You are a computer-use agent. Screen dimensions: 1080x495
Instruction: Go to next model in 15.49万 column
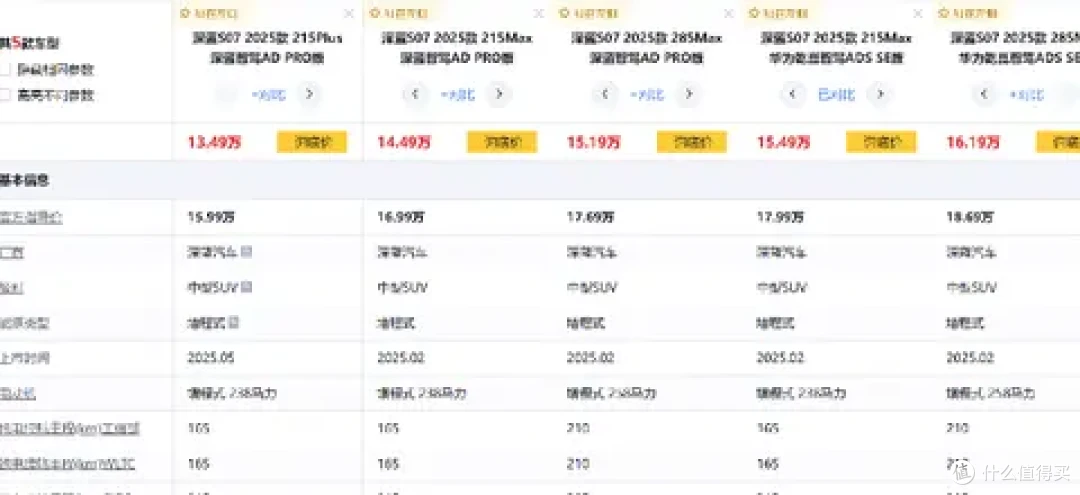[x=879, y=94]
